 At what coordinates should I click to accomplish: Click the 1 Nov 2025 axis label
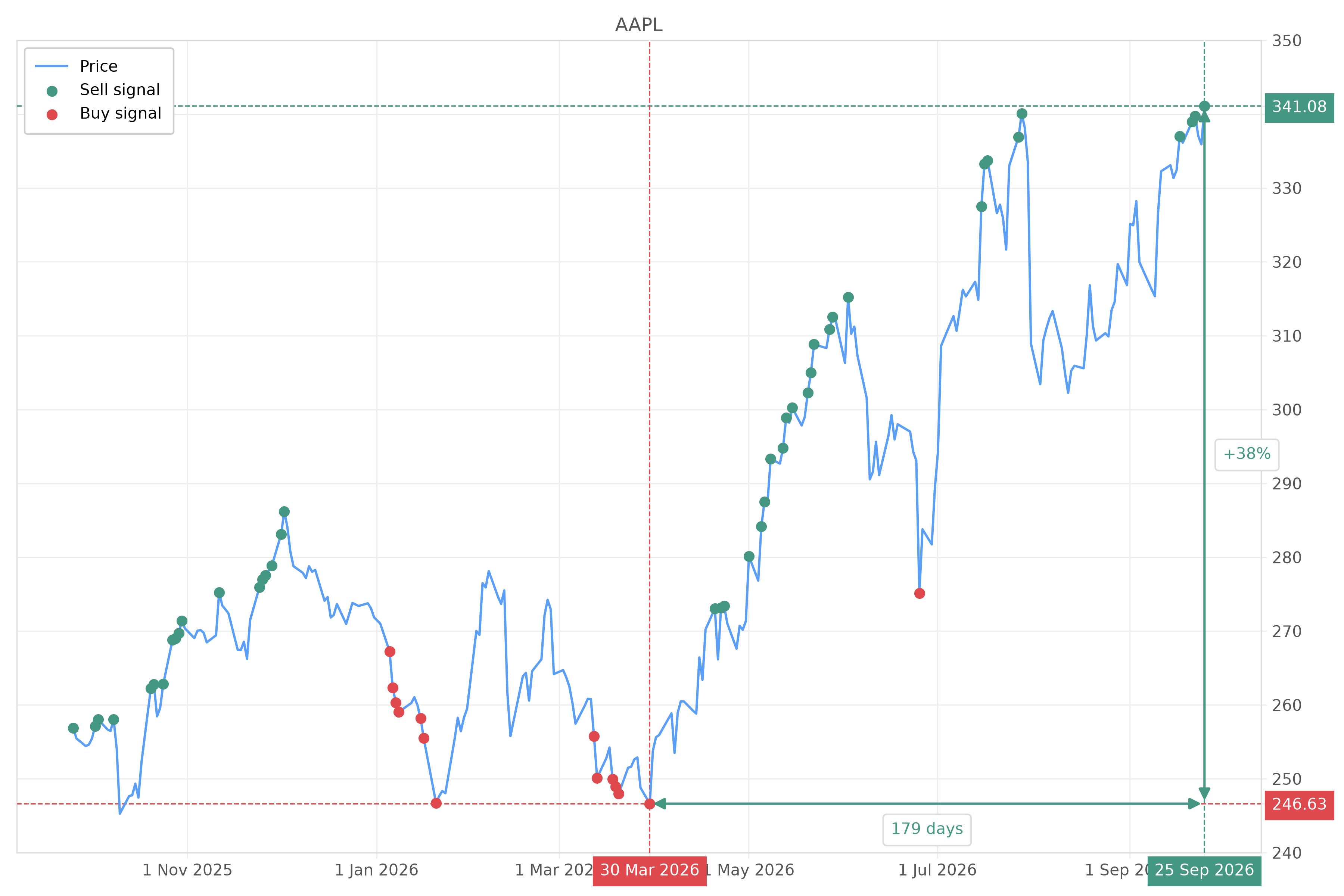[187, 870]
